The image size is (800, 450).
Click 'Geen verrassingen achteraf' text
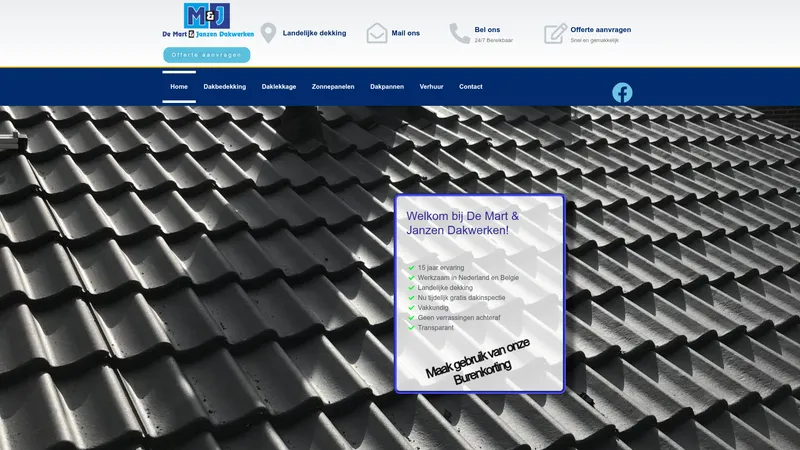(x=459, y=317)
